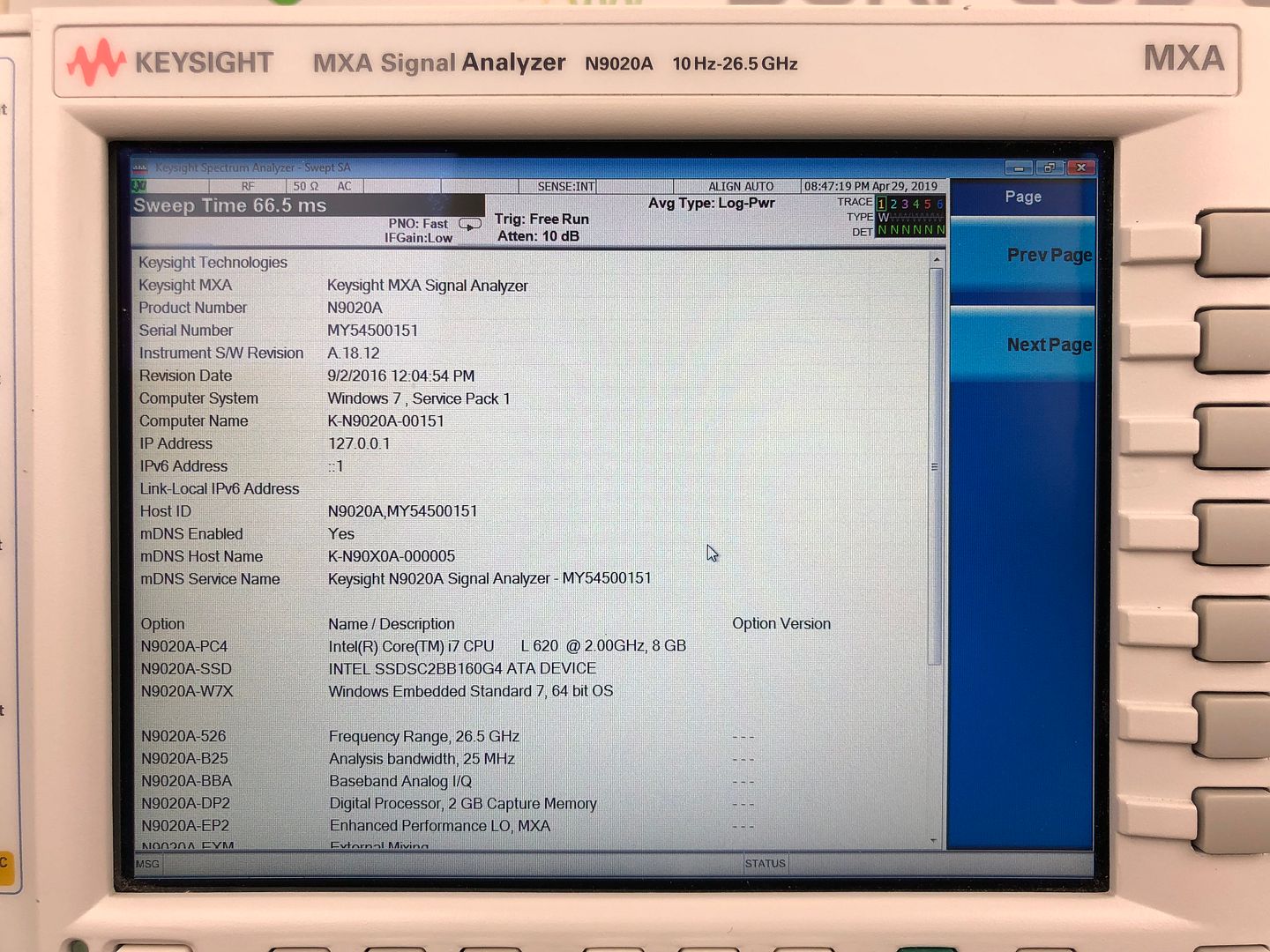Select the Computer System label
The width and height of the screenshot is (1270, 952).
point(198,398)
